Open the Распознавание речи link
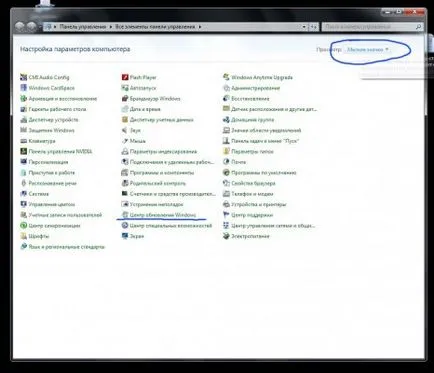This screenshot has height=373, width=434. (x=52, y=183)
